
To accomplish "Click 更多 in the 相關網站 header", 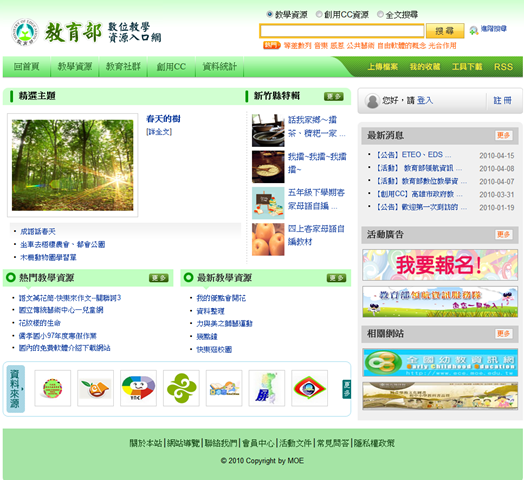I will click(x=503, y=334).
